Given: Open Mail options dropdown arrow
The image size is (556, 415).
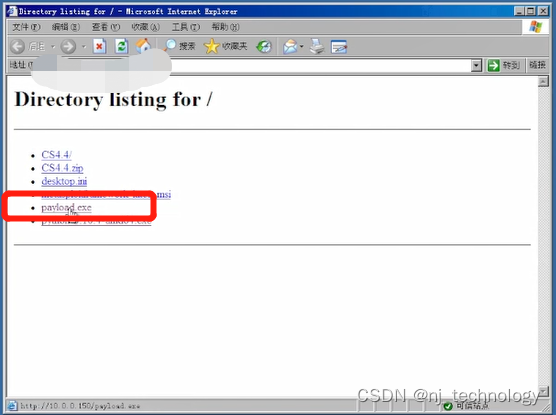Looking at the screenshot, I should coord(301,46).
